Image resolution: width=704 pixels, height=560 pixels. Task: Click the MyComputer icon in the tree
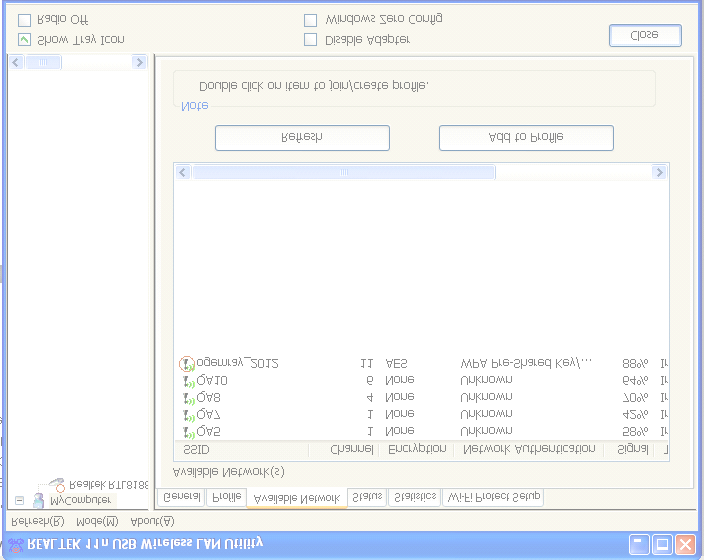tap(39, 500)
